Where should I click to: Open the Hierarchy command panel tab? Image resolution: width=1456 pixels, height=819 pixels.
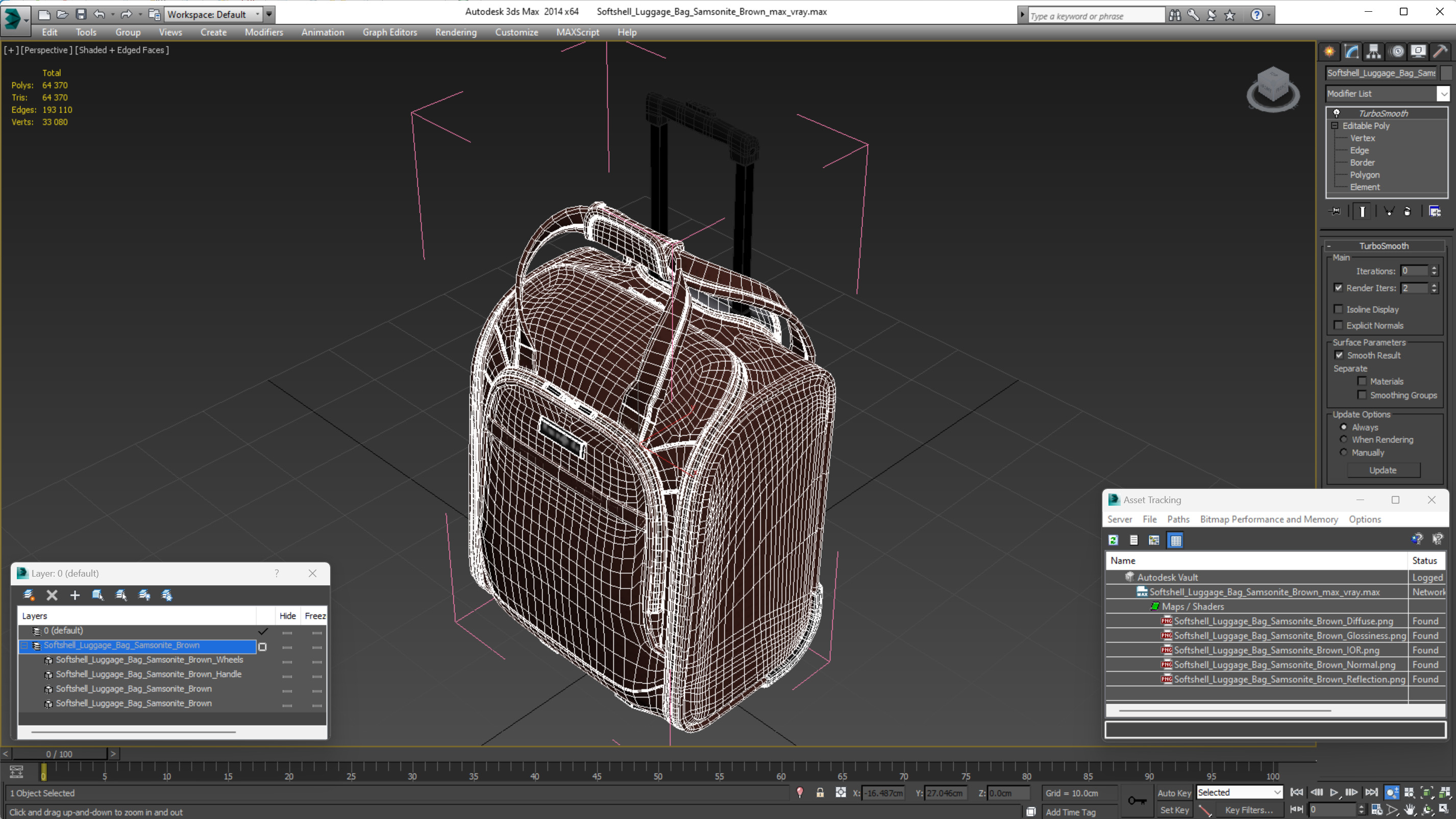(1373, 52)
